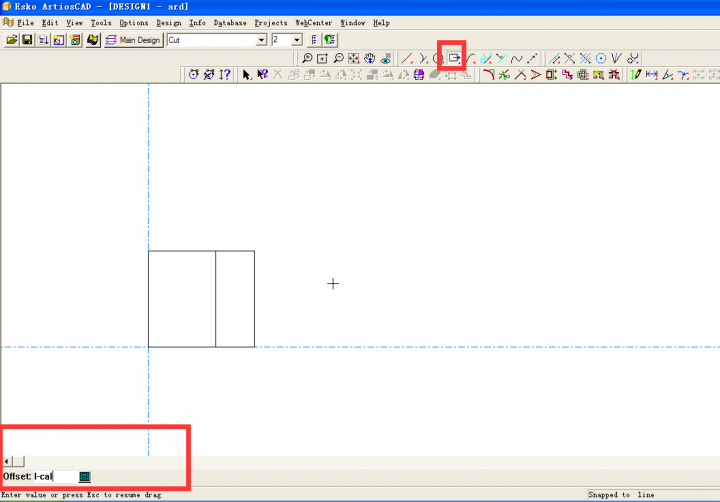Open the calculator keypad beside Offset field
720x502 pixels.
click(85, 476)
